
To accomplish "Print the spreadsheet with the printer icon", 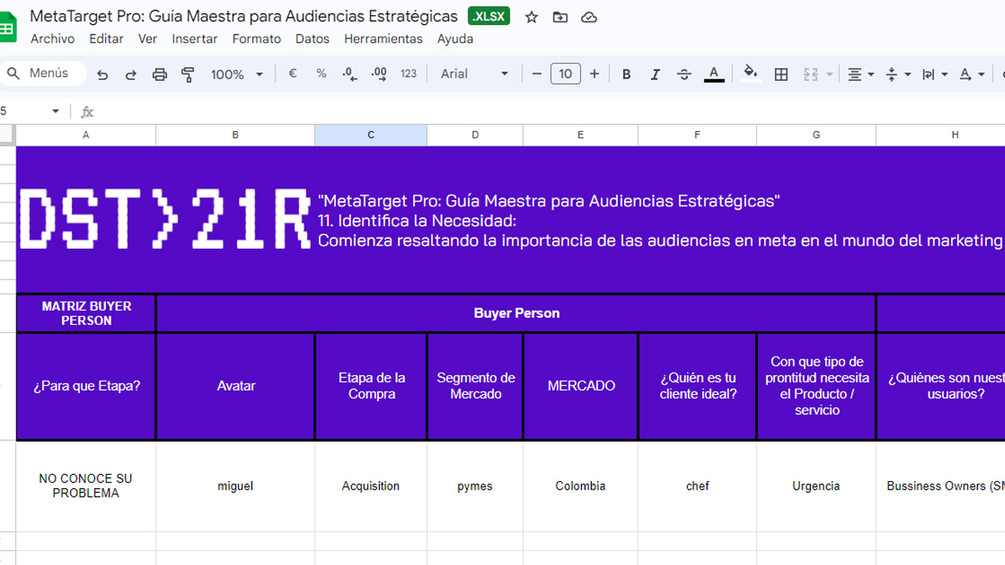I will 160,74.
